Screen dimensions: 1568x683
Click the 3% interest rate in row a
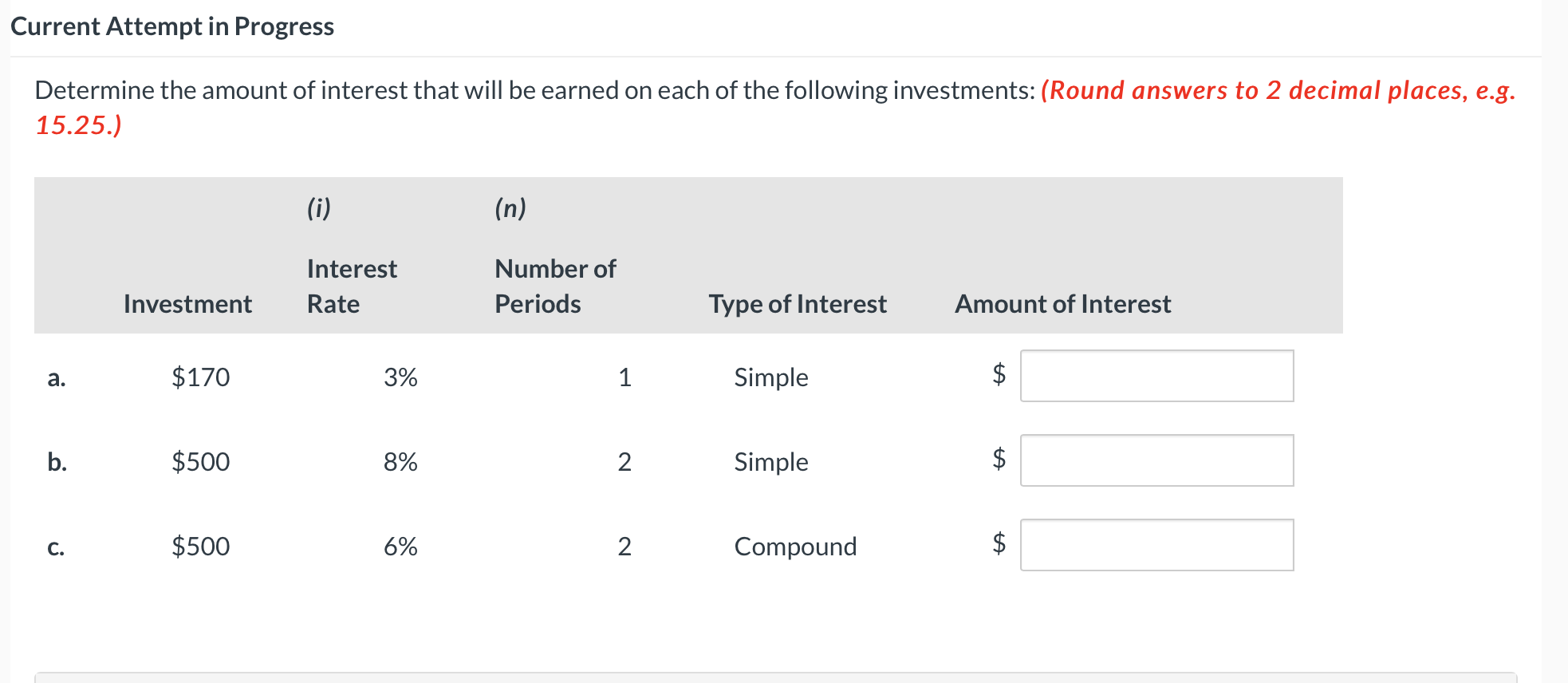tap(400, 377)
